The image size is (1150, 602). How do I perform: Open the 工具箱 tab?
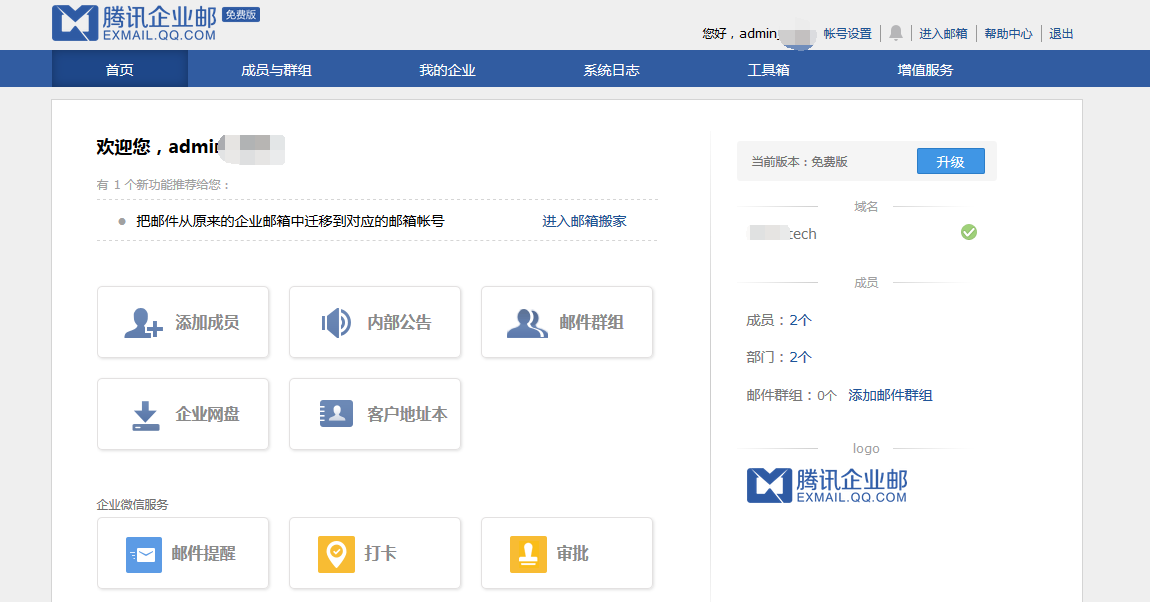(x=769, y=70)
